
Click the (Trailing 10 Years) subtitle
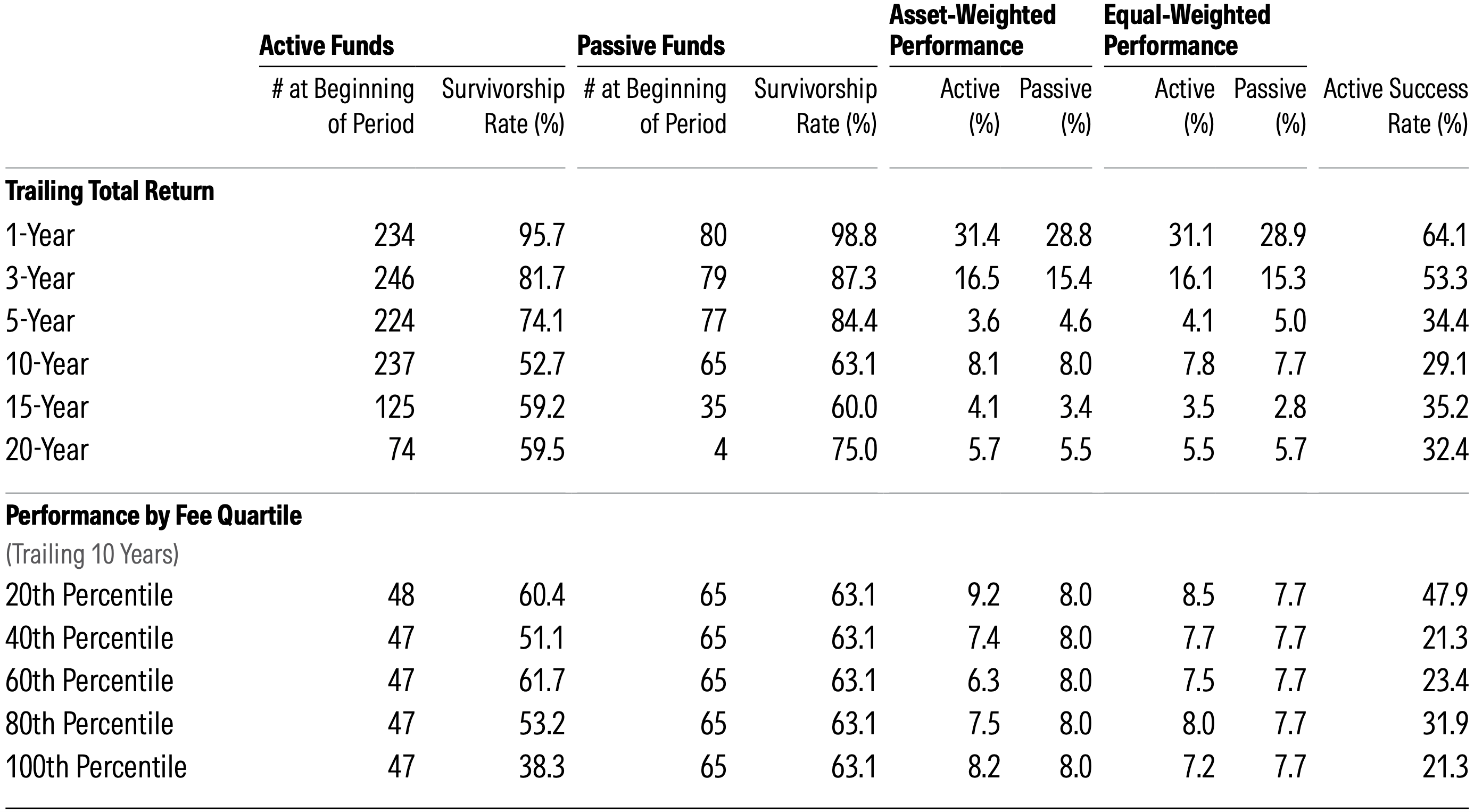tap(92, 554)
